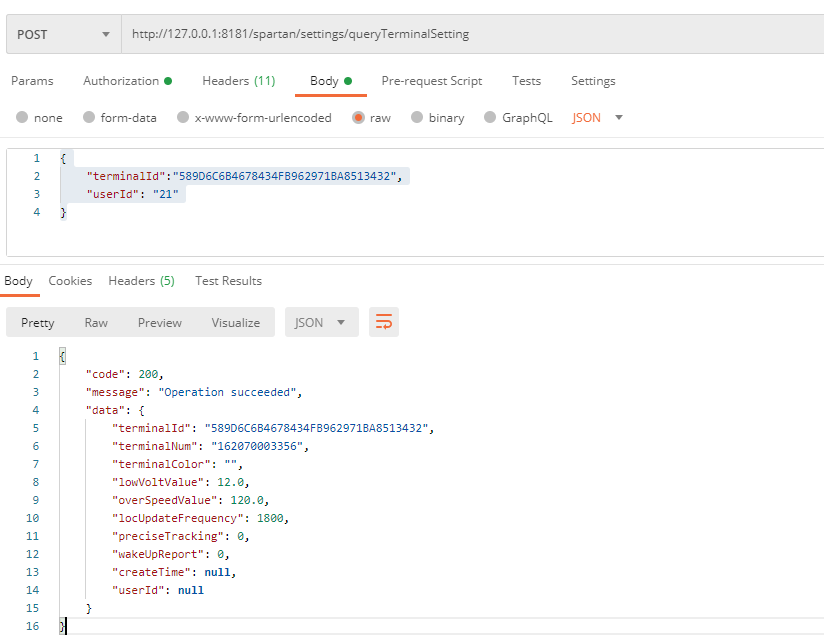Open the Authorization tab
This screenshot has width=824, height=643.
126,81
